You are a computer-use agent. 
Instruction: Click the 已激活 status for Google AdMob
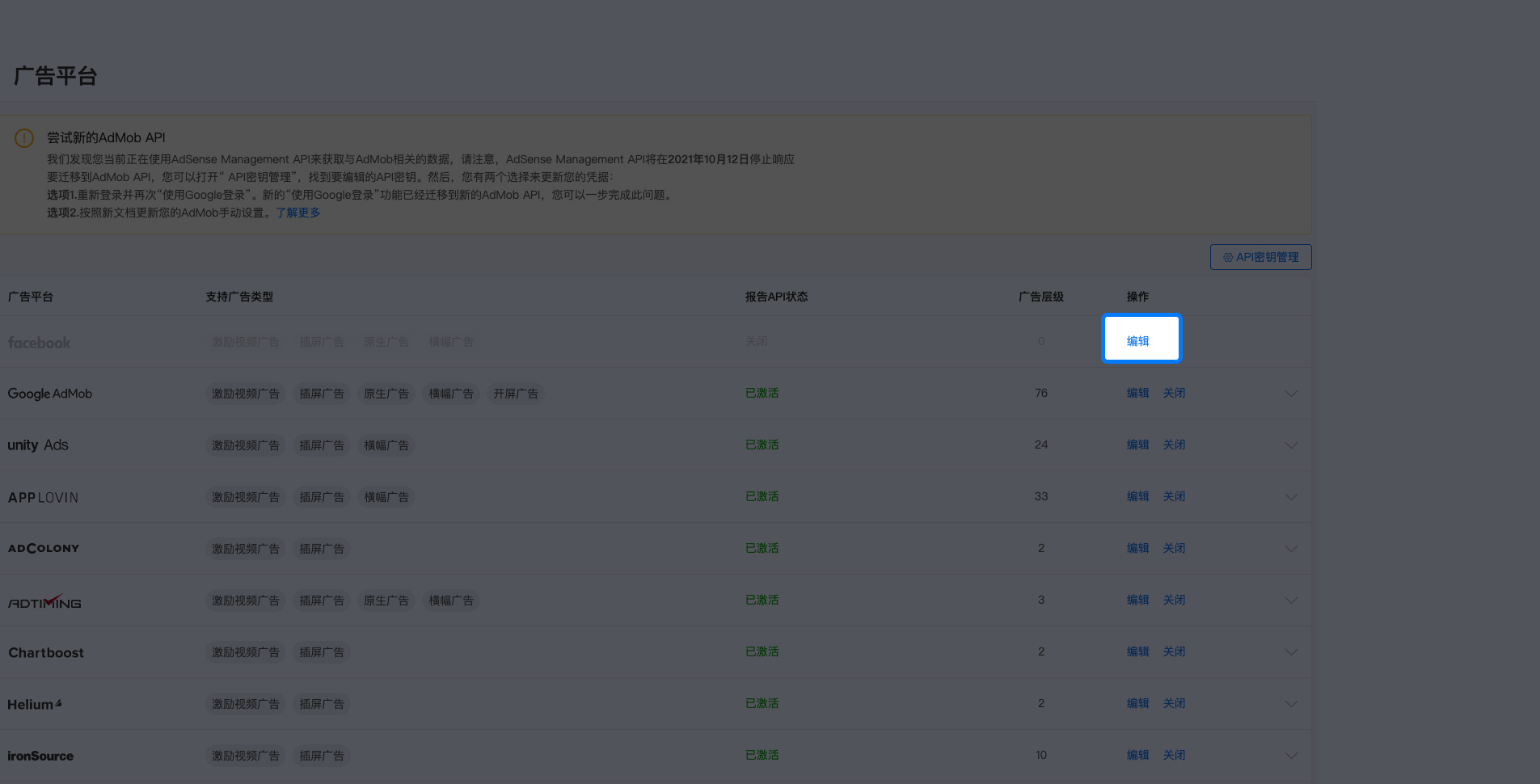click(762, 393)
